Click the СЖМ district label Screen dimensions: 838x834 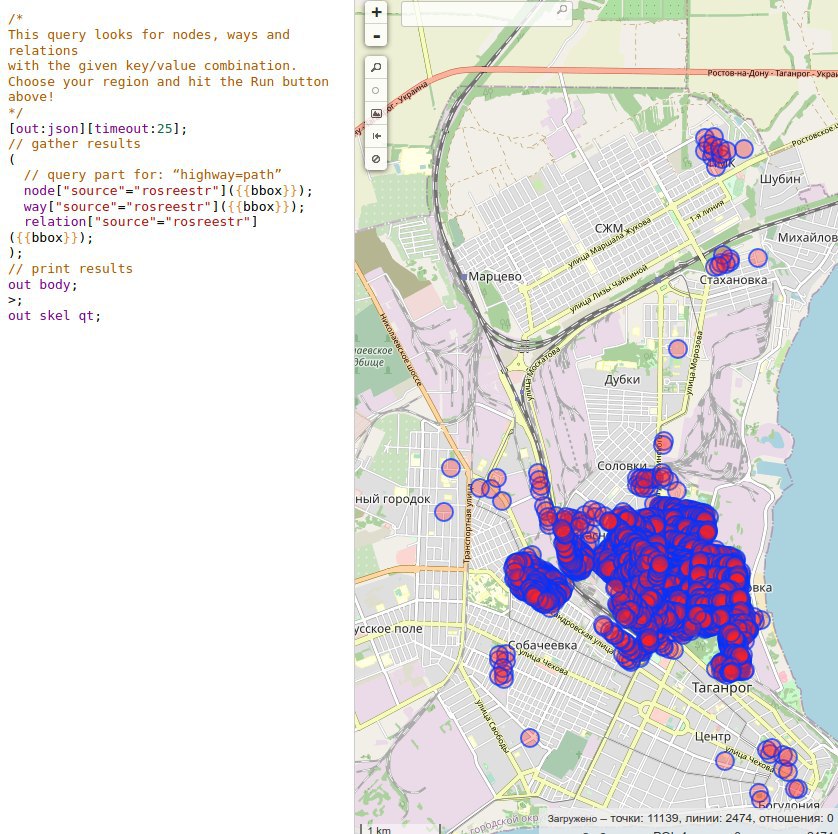[x=609, y=229]
